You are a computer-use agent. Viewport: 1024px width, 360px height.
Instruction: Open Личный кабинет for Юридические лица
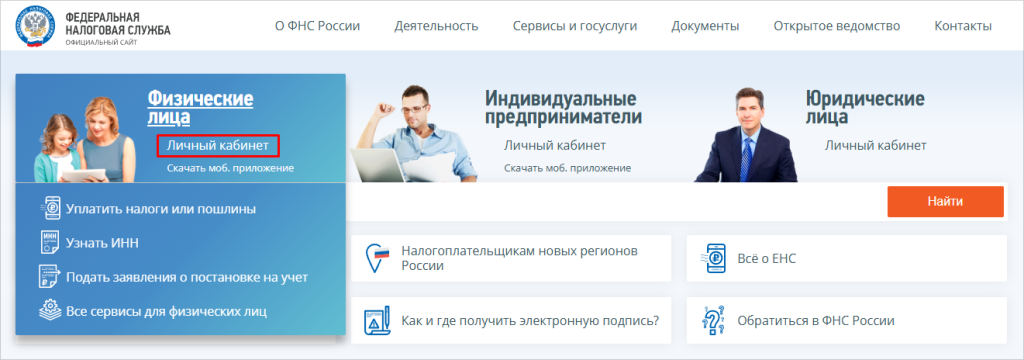tap(875, 145)
